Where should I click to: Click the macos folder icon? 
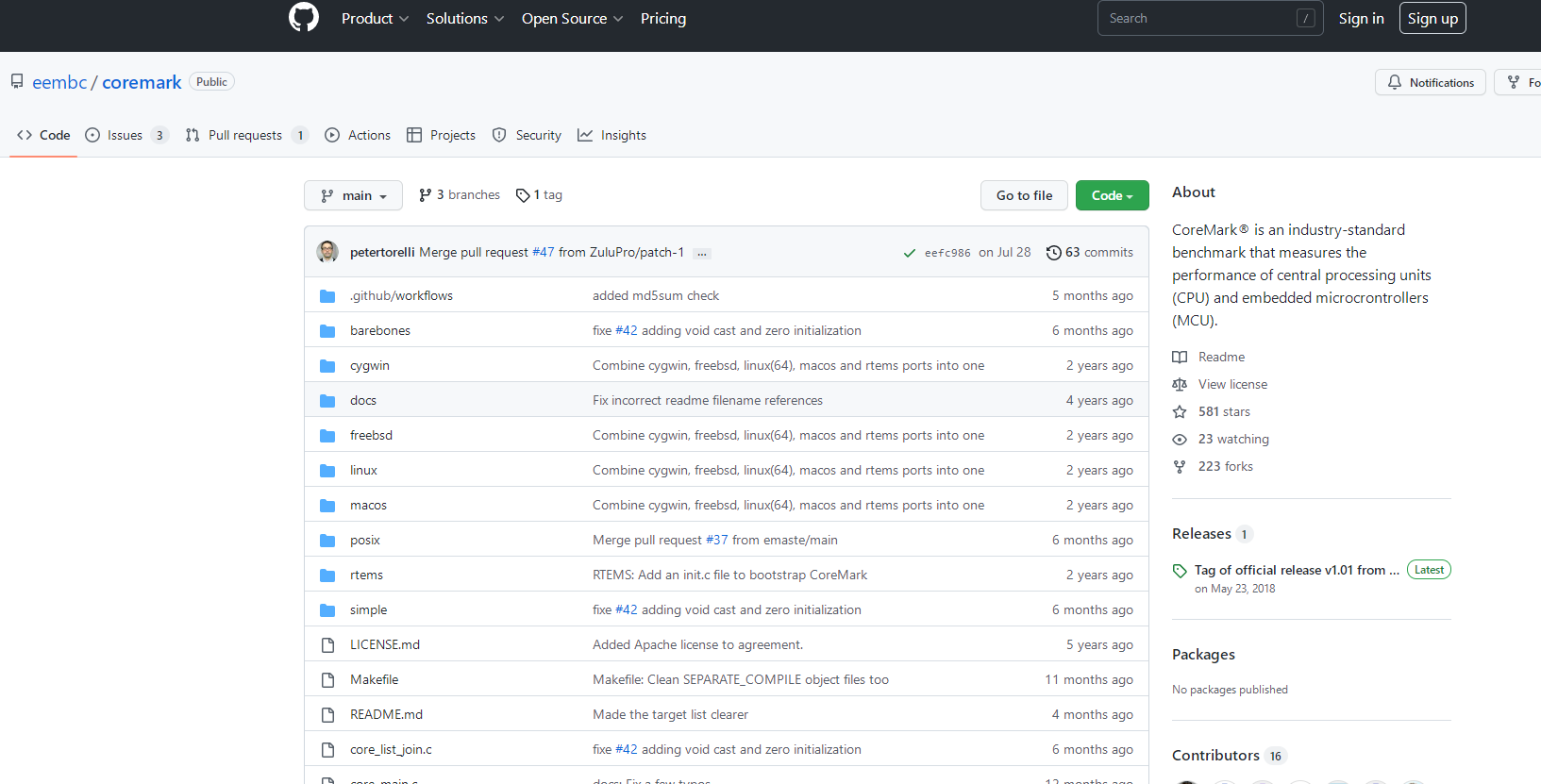(x=327, y=506)
